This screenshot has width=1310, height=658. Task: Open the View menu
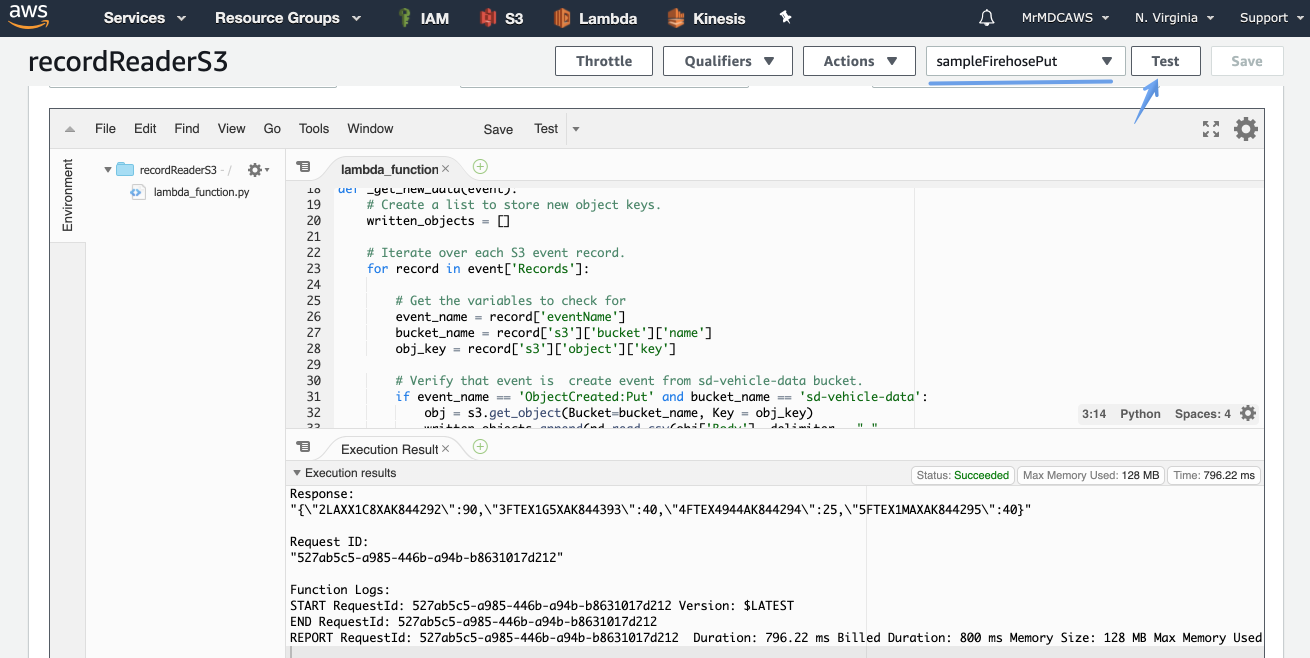click(231, 129)
